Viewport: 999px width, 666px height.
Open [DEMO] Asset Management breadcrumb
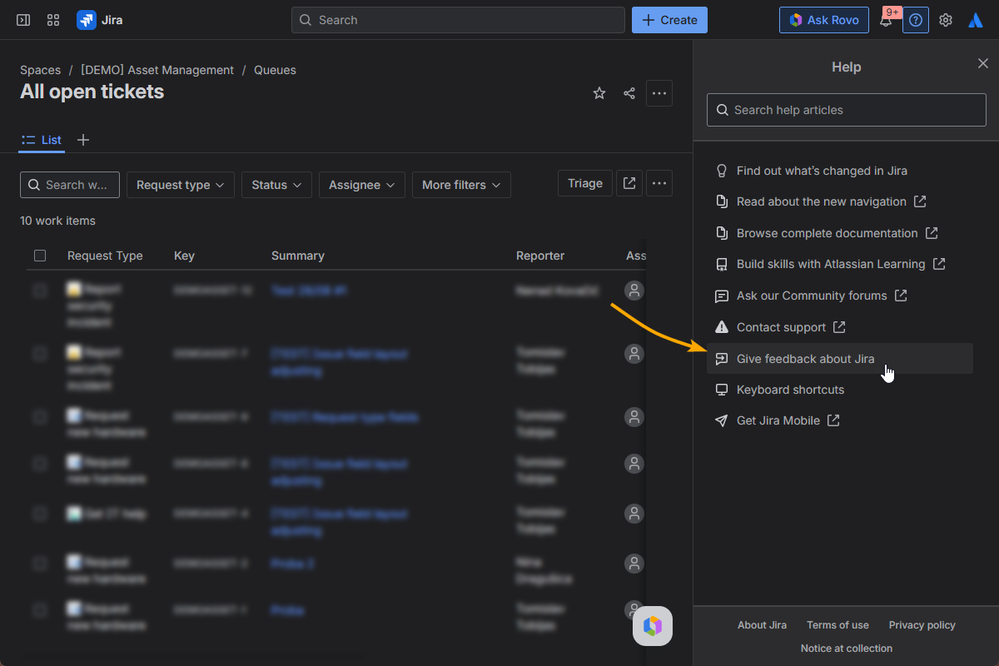(x=157, y=70)
